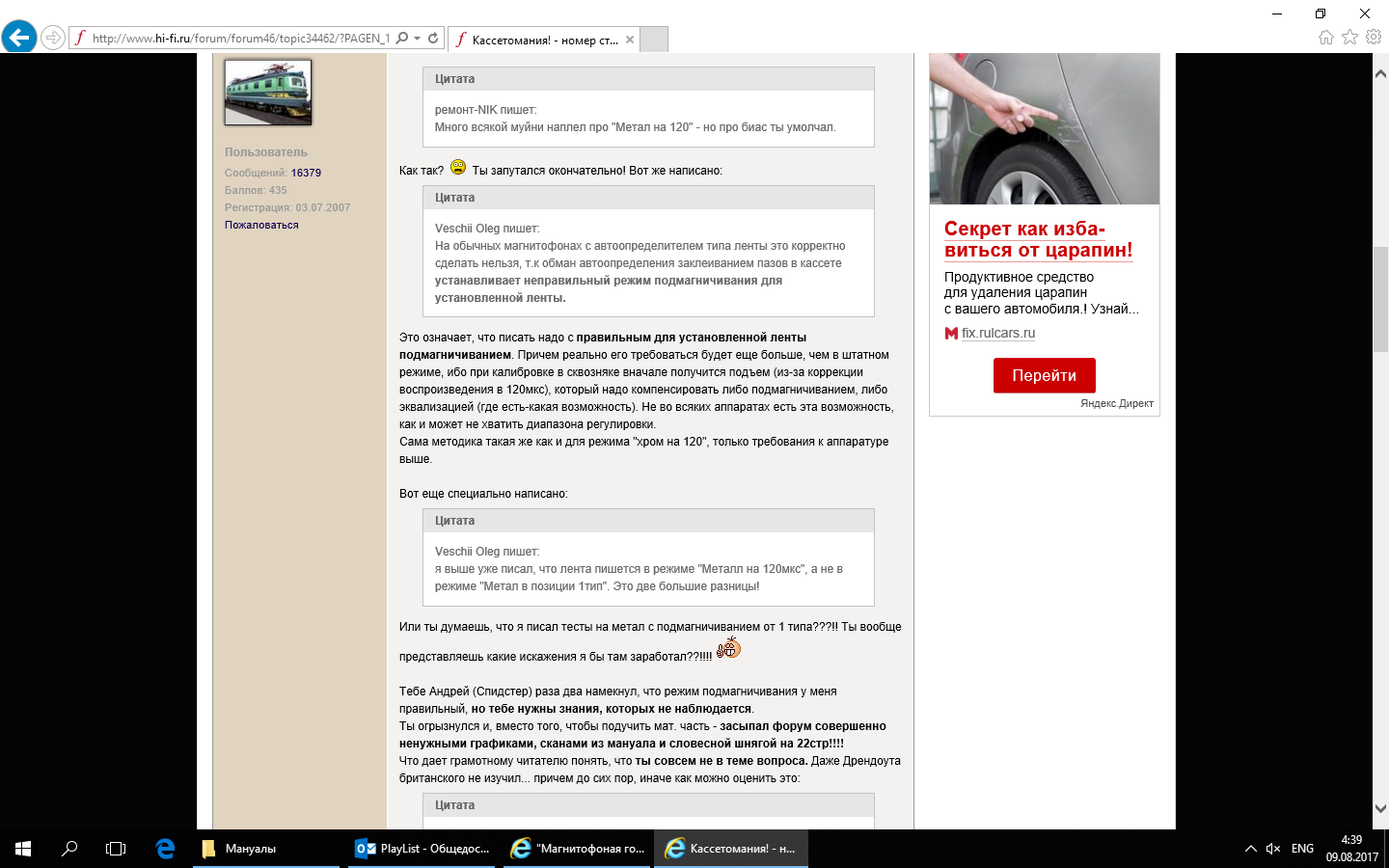Click the user message count 16379 link

(306, 173)
